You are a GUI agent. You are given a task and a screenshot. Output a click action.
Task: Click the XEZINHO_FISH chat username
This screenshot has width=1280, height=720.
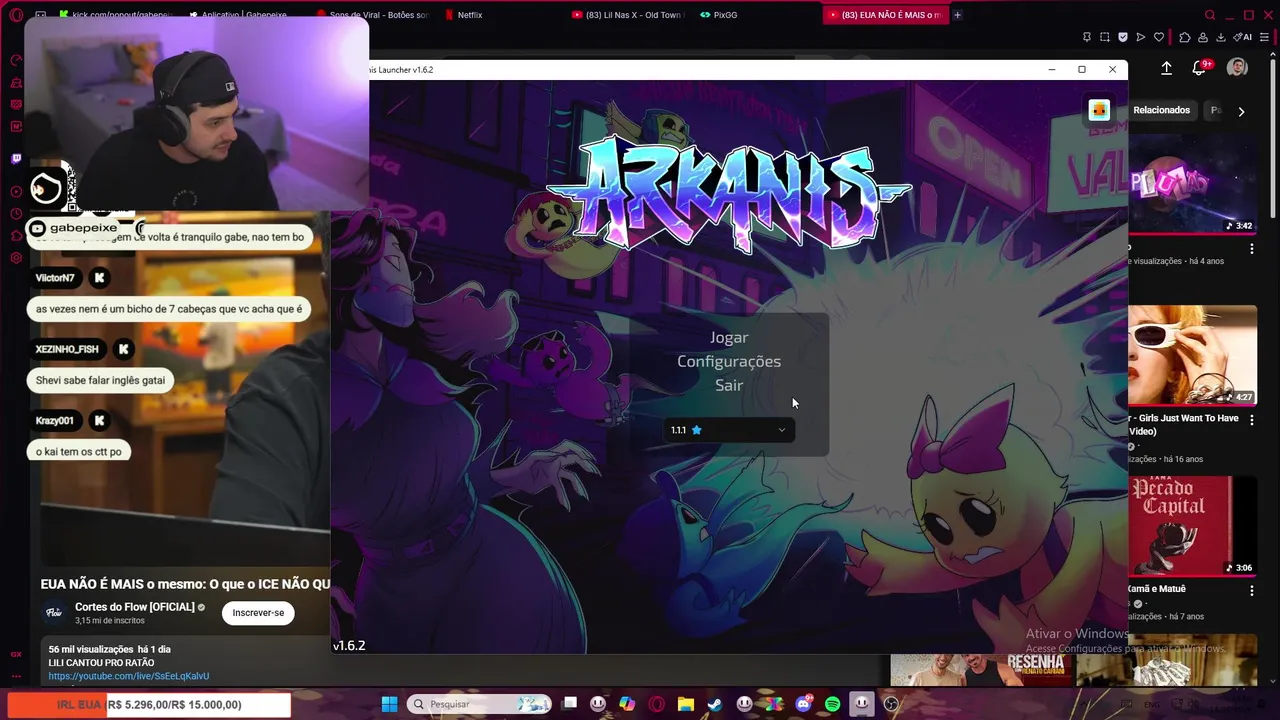tap(67, 349)
